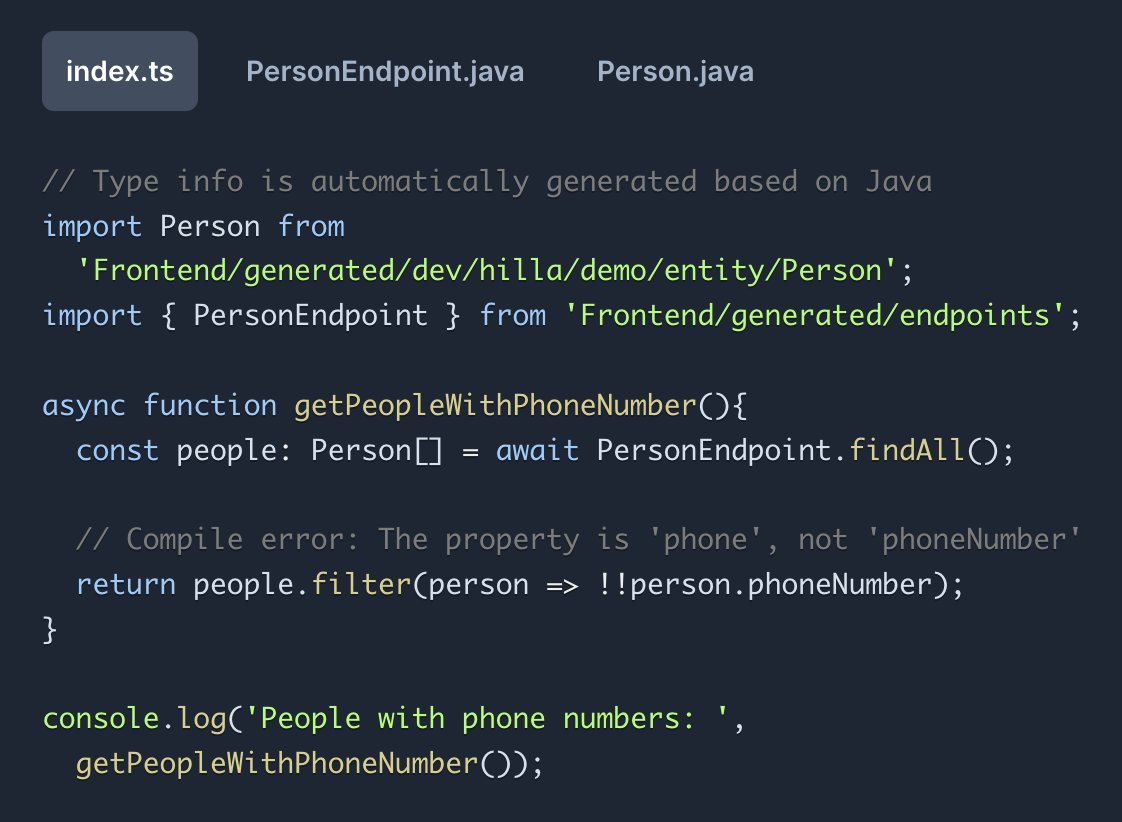The width and height of the screenshot is (1122, 822).
Task: Click phoneNumber in the person.phoneNumber expression
Action: pyautogui.click(x=840, y=584)
